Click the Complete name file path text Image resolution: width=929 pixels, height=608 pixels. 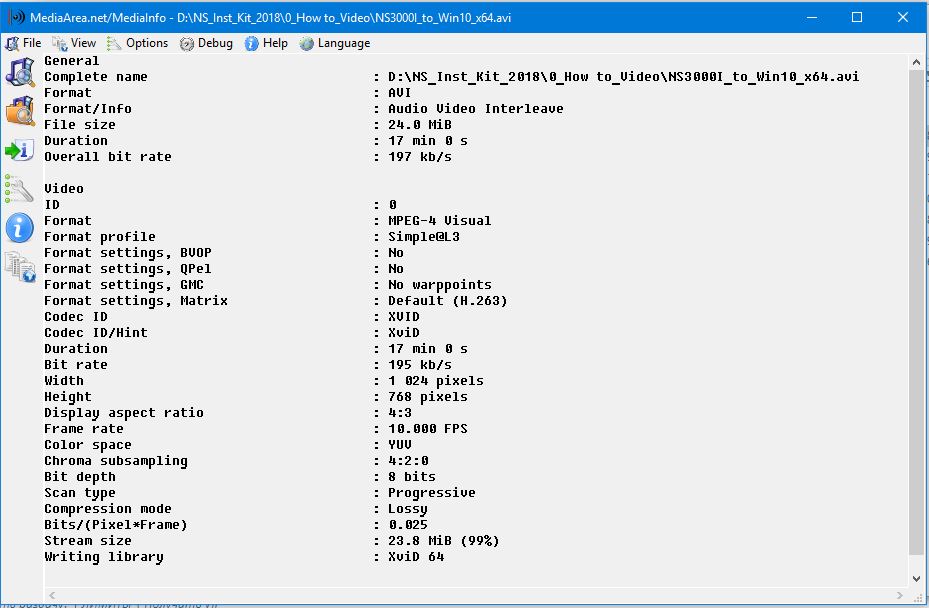click(623, 77)
